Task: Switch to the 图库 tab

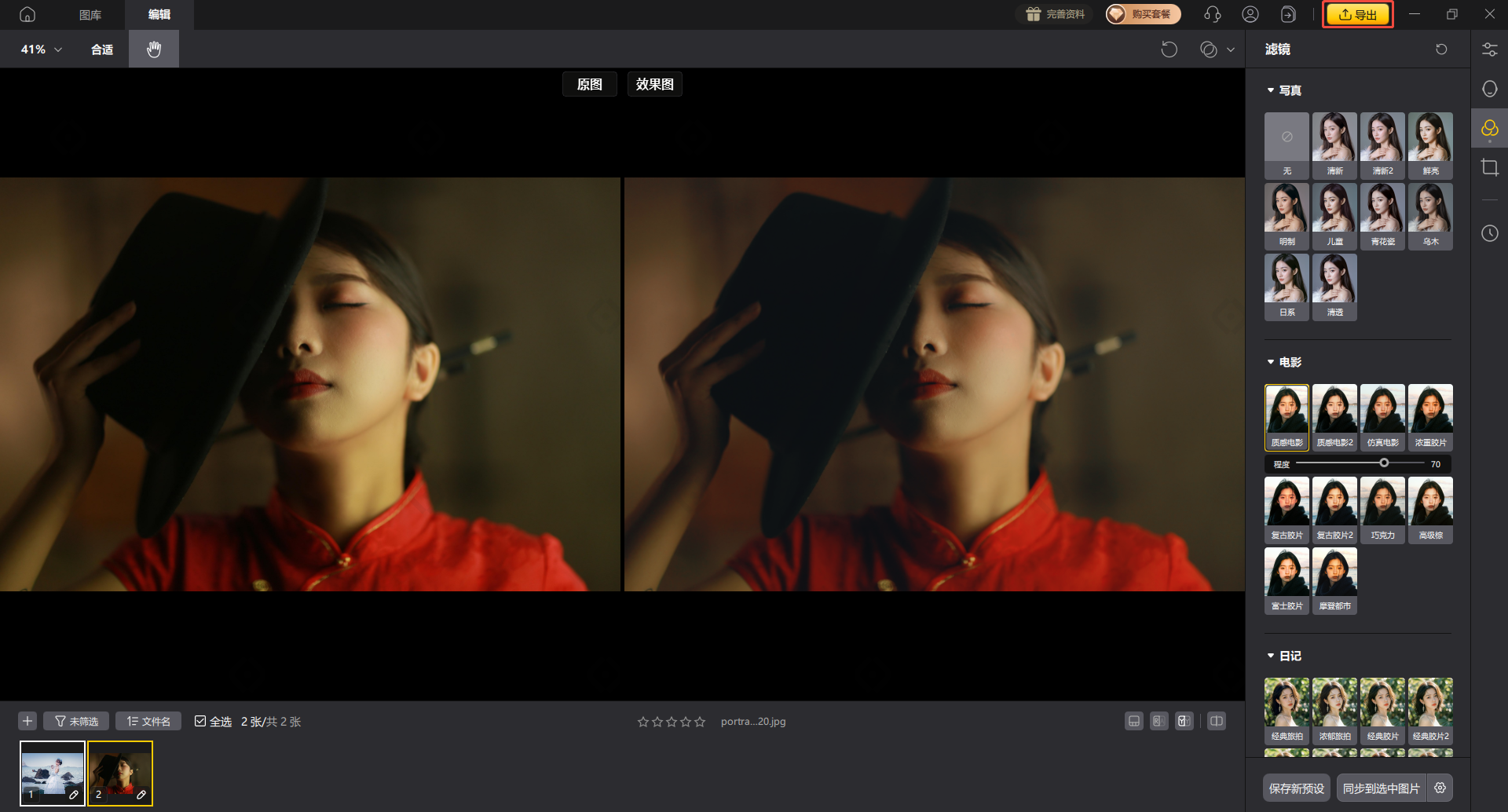Action: point(90,14)
